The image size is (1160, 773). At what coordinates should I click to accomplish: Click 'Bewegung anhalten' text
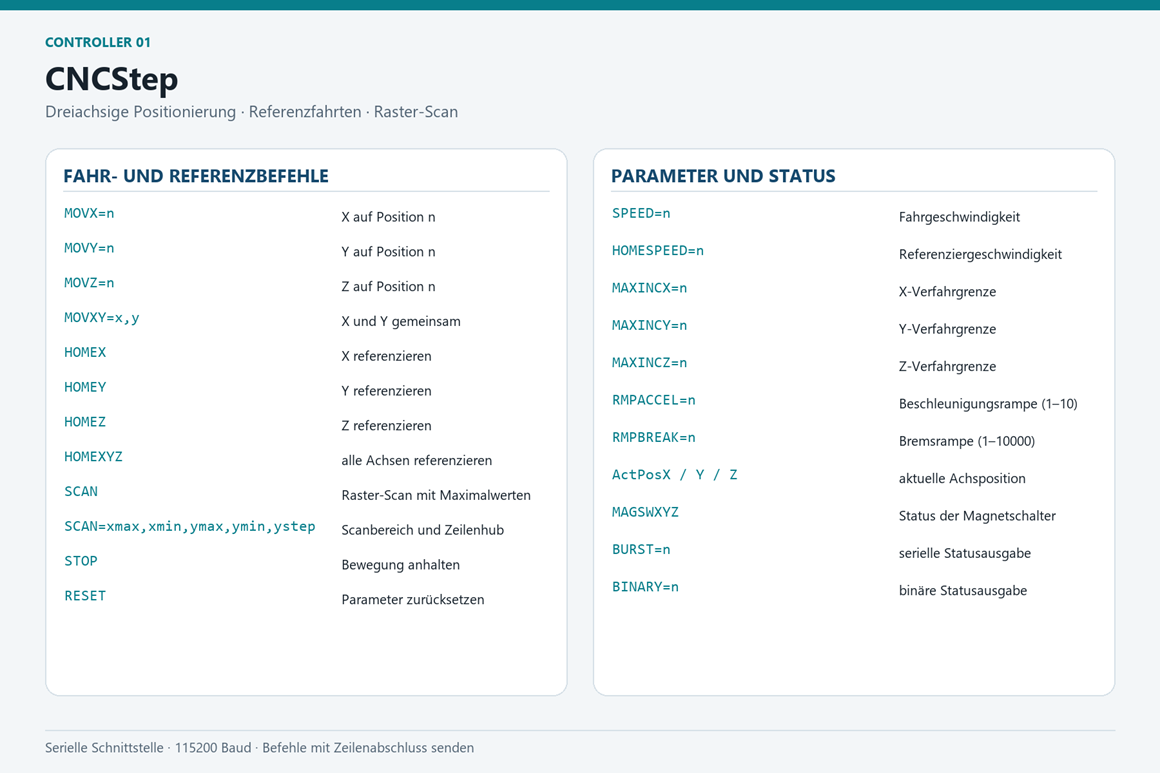400,564
